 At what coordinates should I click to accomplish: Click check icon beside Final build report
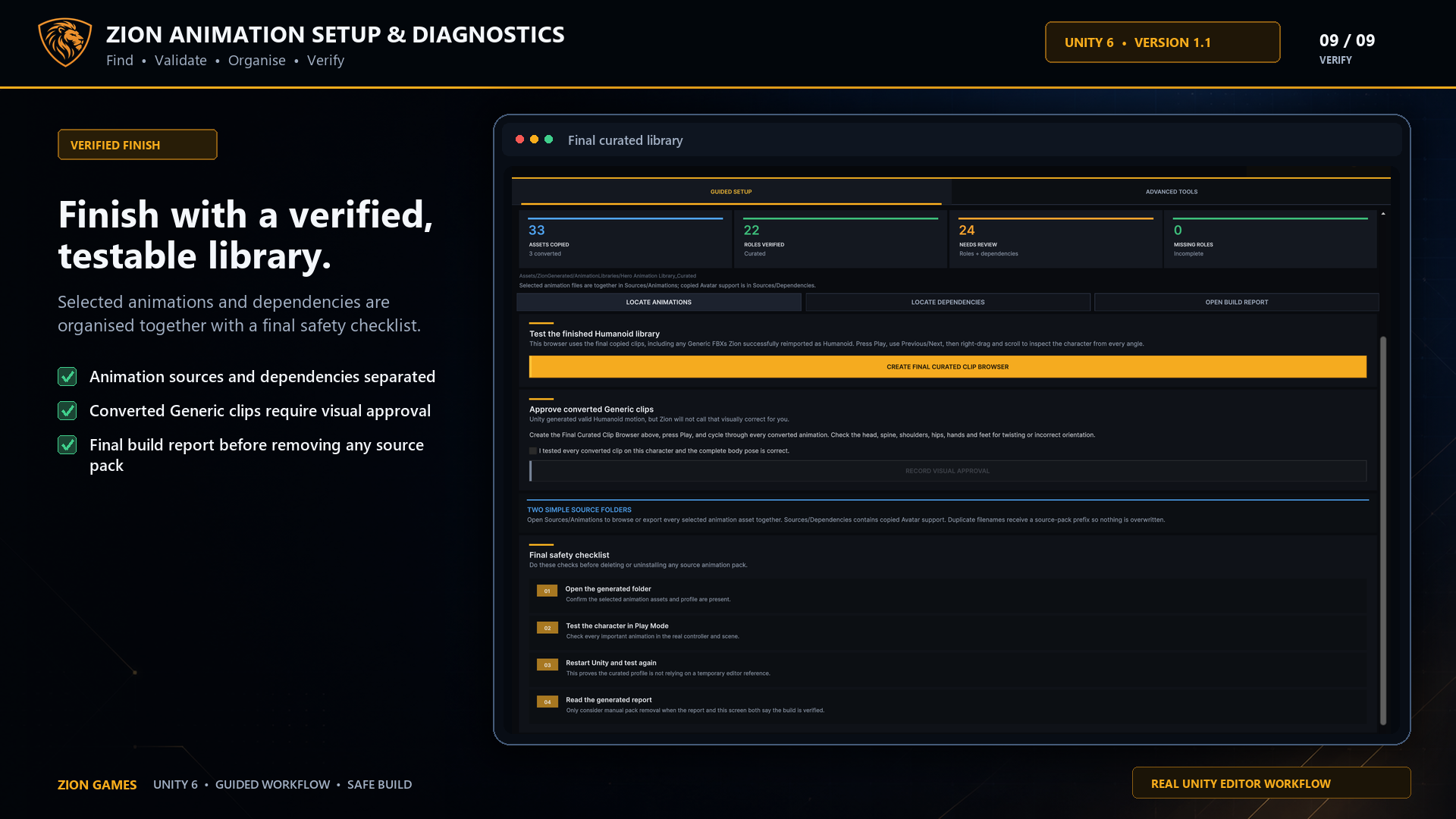click(67, 444)
